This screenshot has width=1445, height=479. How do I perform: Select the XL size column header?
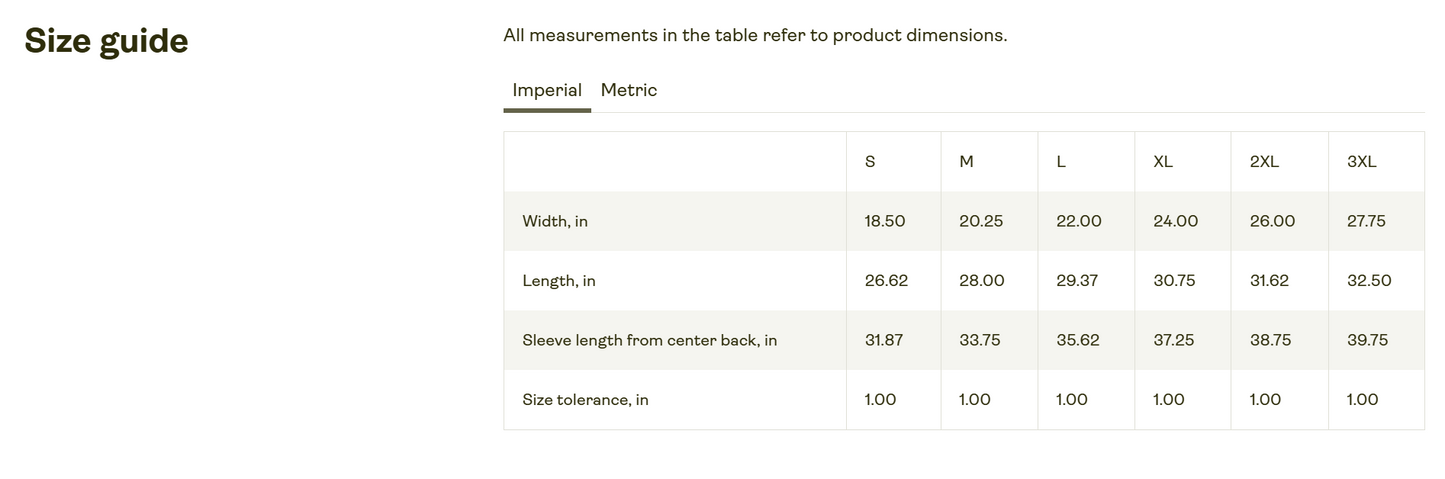[1163, 162]
